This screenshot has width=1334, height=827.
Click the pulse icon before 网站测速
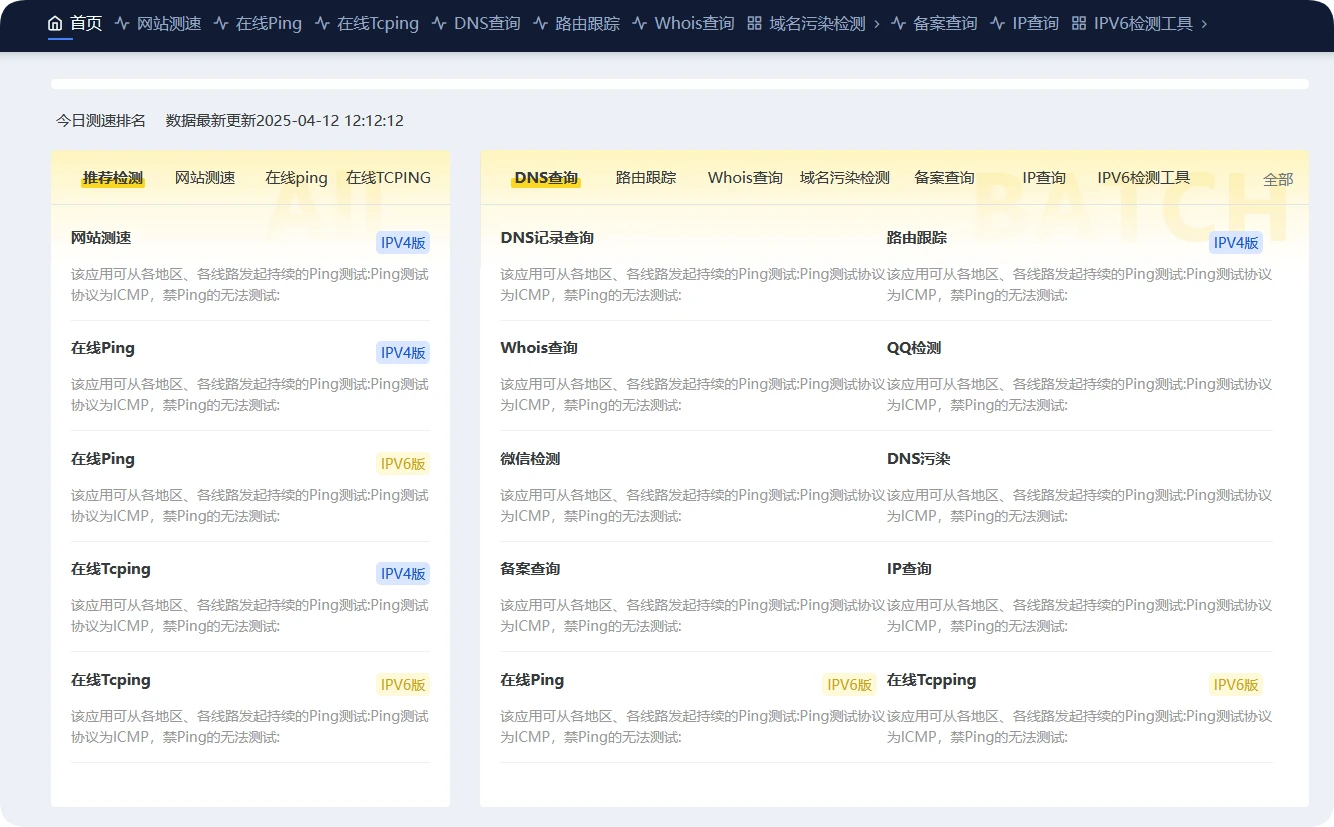122,23
